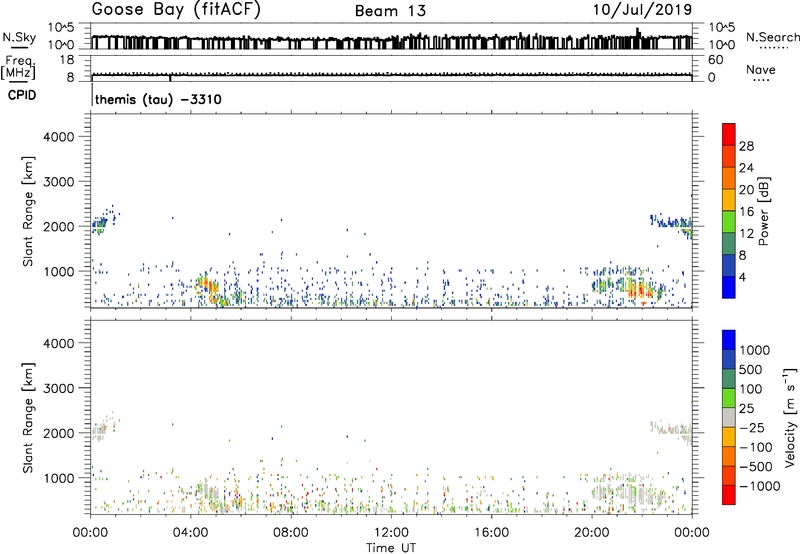Click the 'Freq. [MHz]' axis label
The width and height of the screenshot is (800, 554).
pos(18,68)
